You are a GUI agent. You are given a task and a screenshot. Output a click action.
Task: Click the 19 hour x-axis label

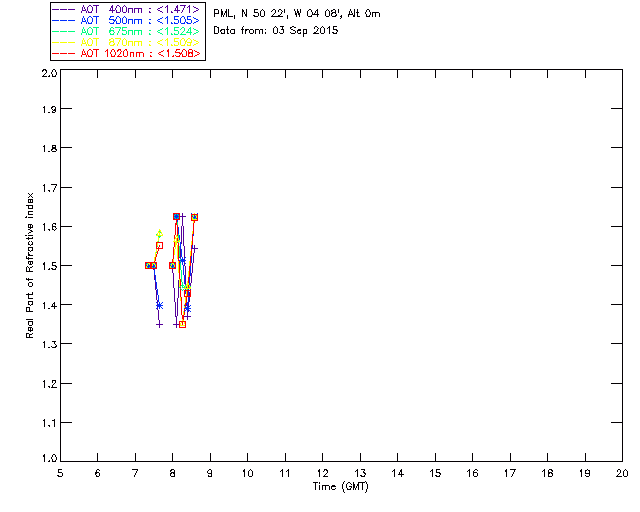[585, 473]
